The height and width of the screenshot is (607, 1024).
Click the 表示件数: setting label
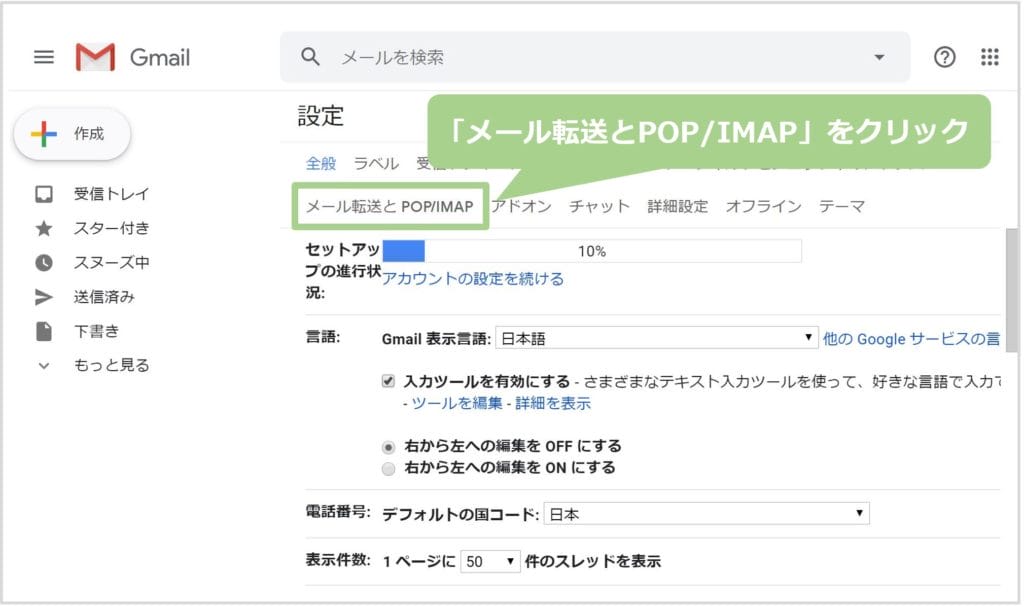coord(338,560)
